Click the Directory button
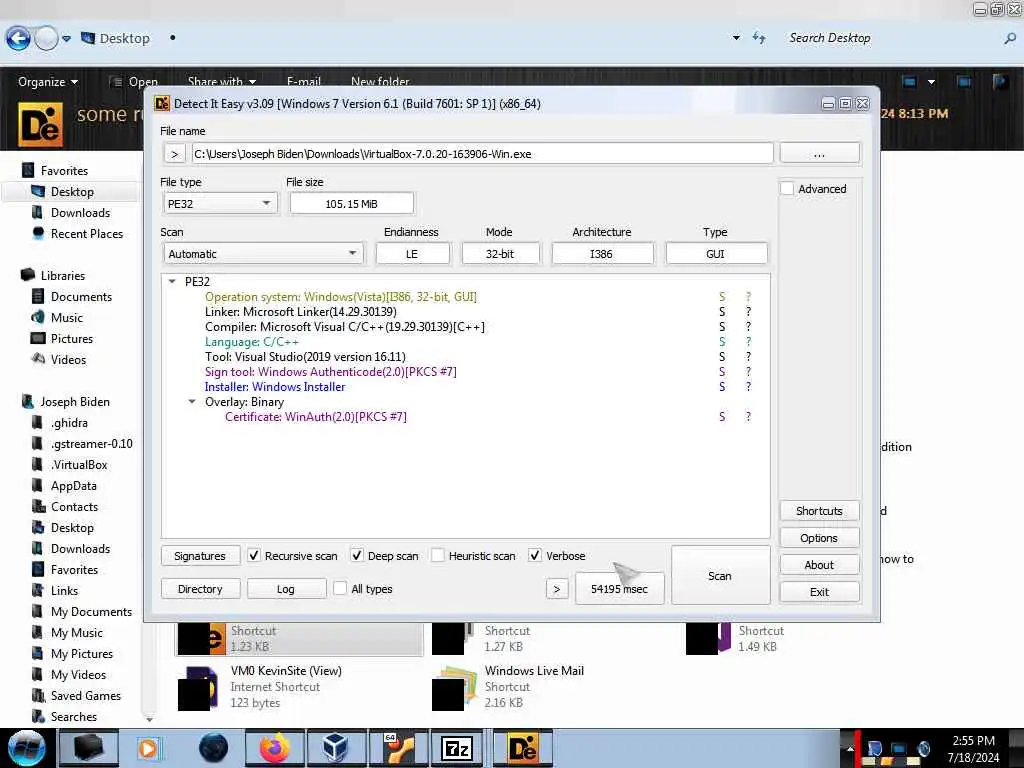Screen dimensions: 1024x768 pos(200,588)
